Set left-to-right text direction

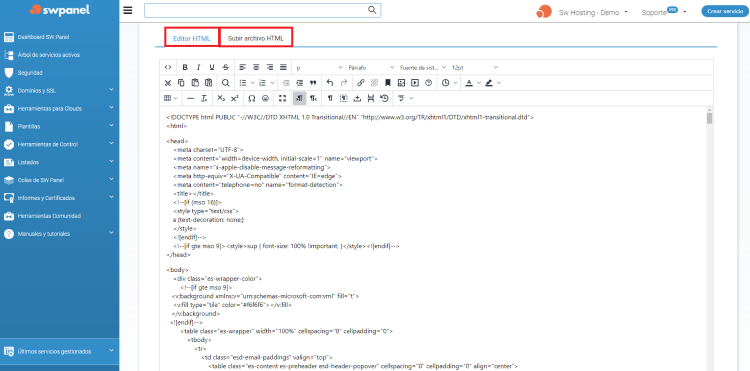pyautogui.click(x=299, y=98)
